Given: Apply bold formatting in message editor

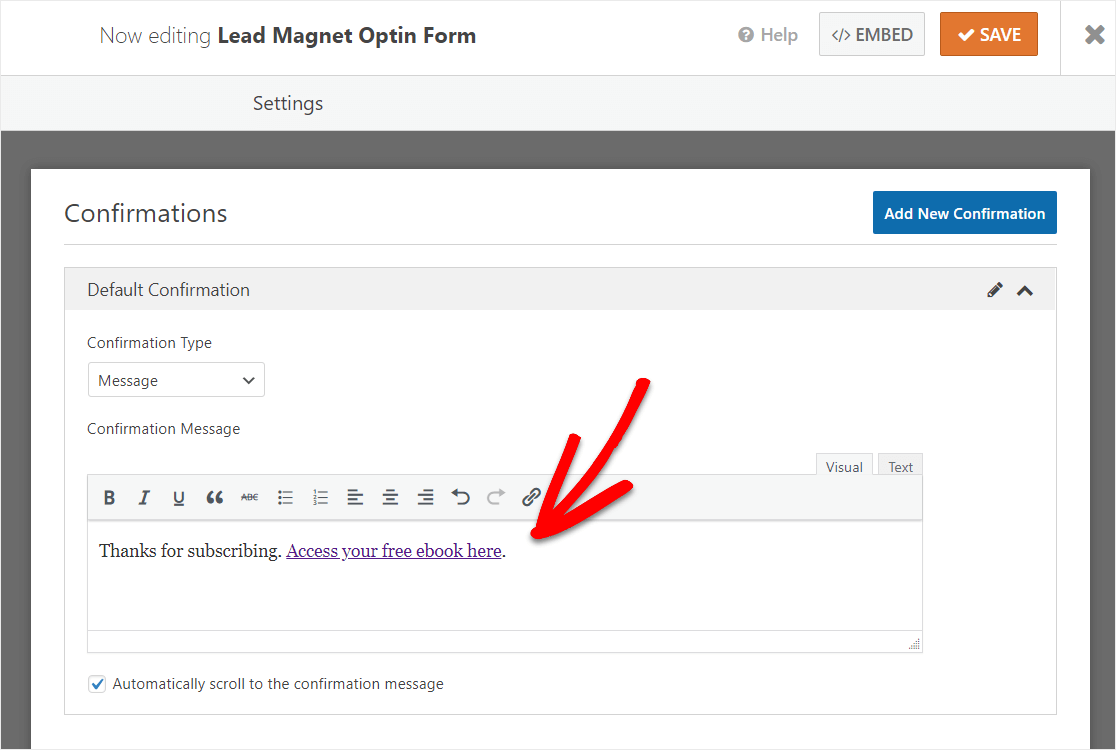Looking at the screenshot, I should (109, 497).
